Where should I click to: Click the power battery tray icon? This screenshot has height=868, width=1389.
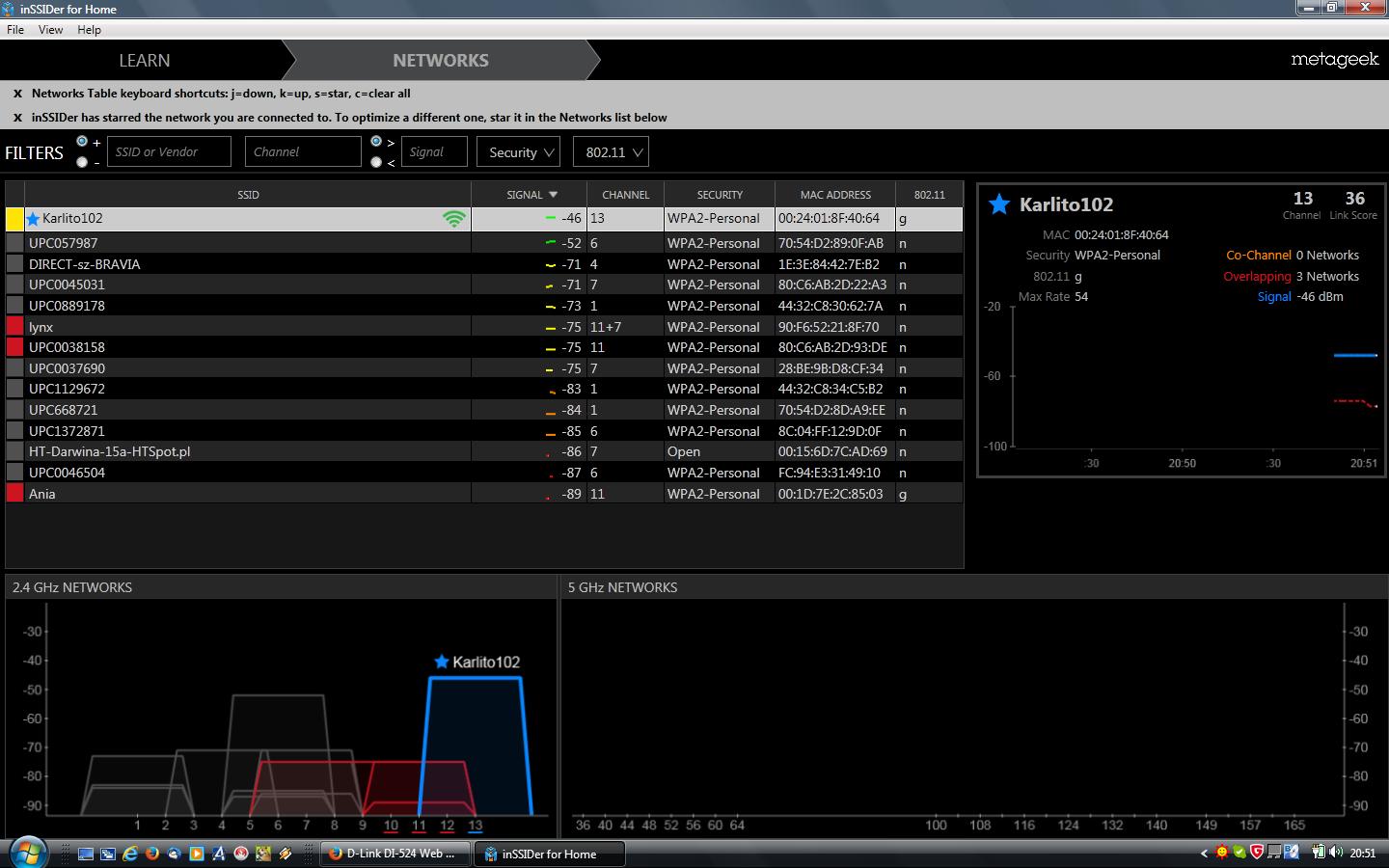1319,853
